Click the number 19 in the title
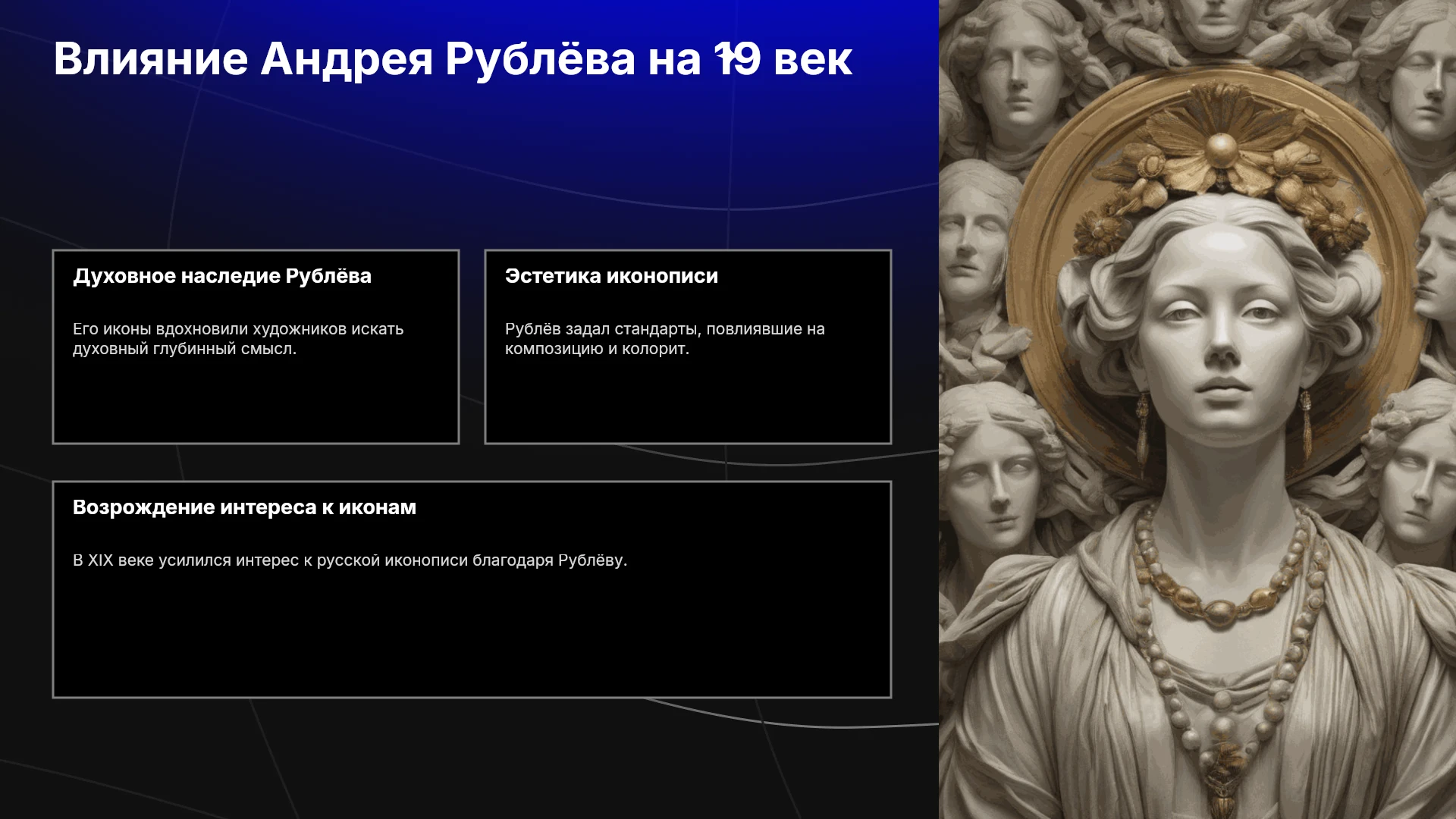This screenshot has width=1456, height=819. coord(737,59)
